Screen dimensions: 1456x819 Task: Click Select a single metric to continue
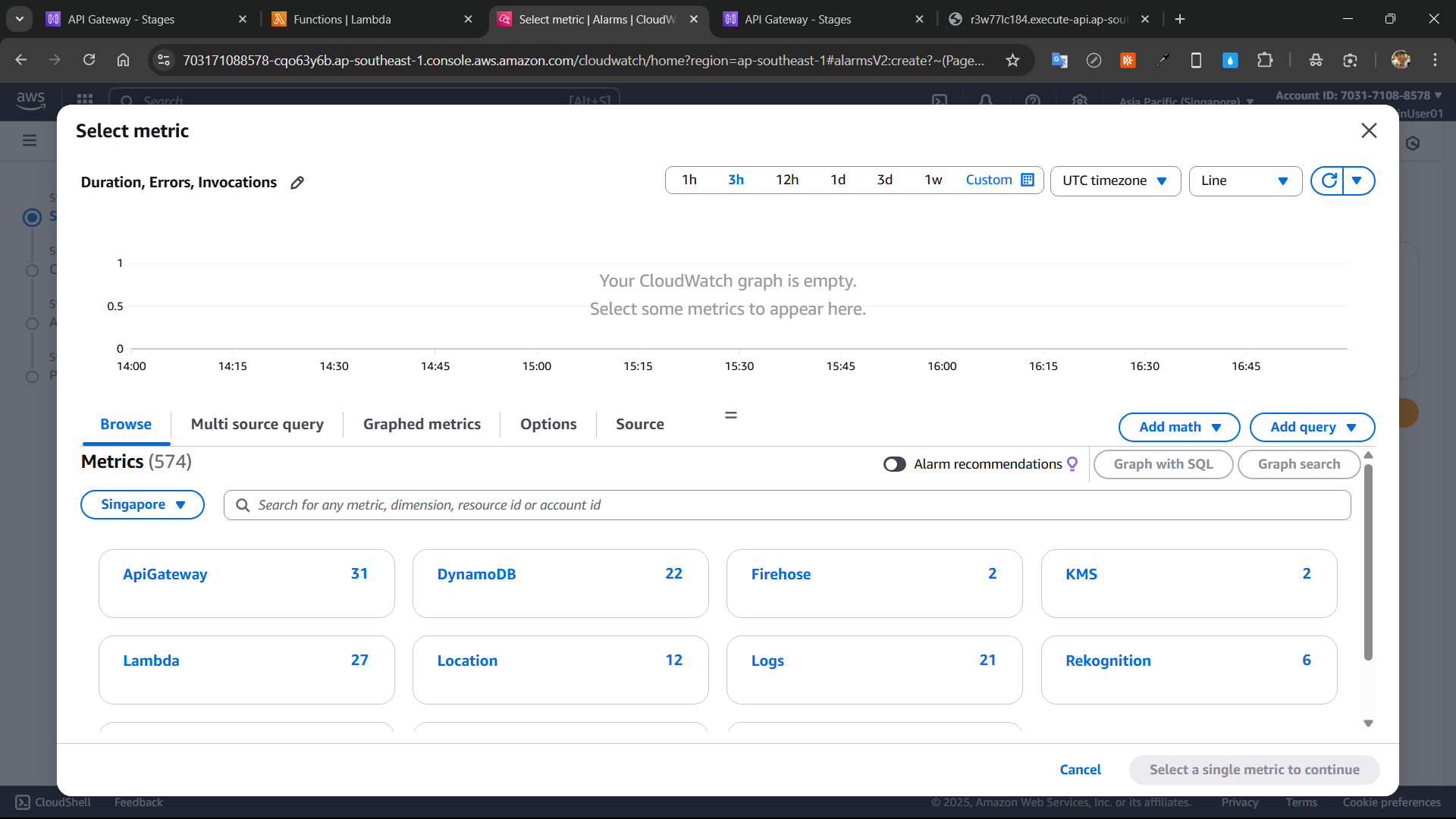point(1254,770)
